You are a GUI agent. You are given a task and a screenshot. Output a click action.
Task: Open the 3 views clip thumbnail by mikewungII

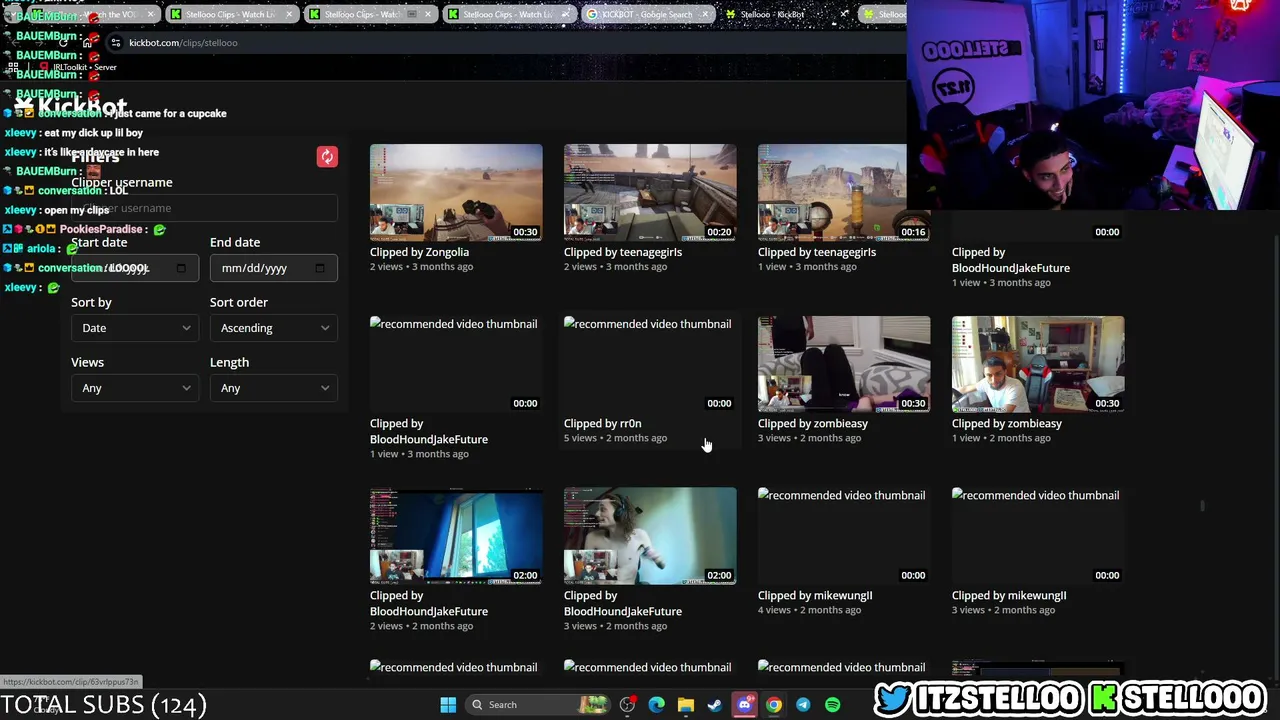(1038, 536)
